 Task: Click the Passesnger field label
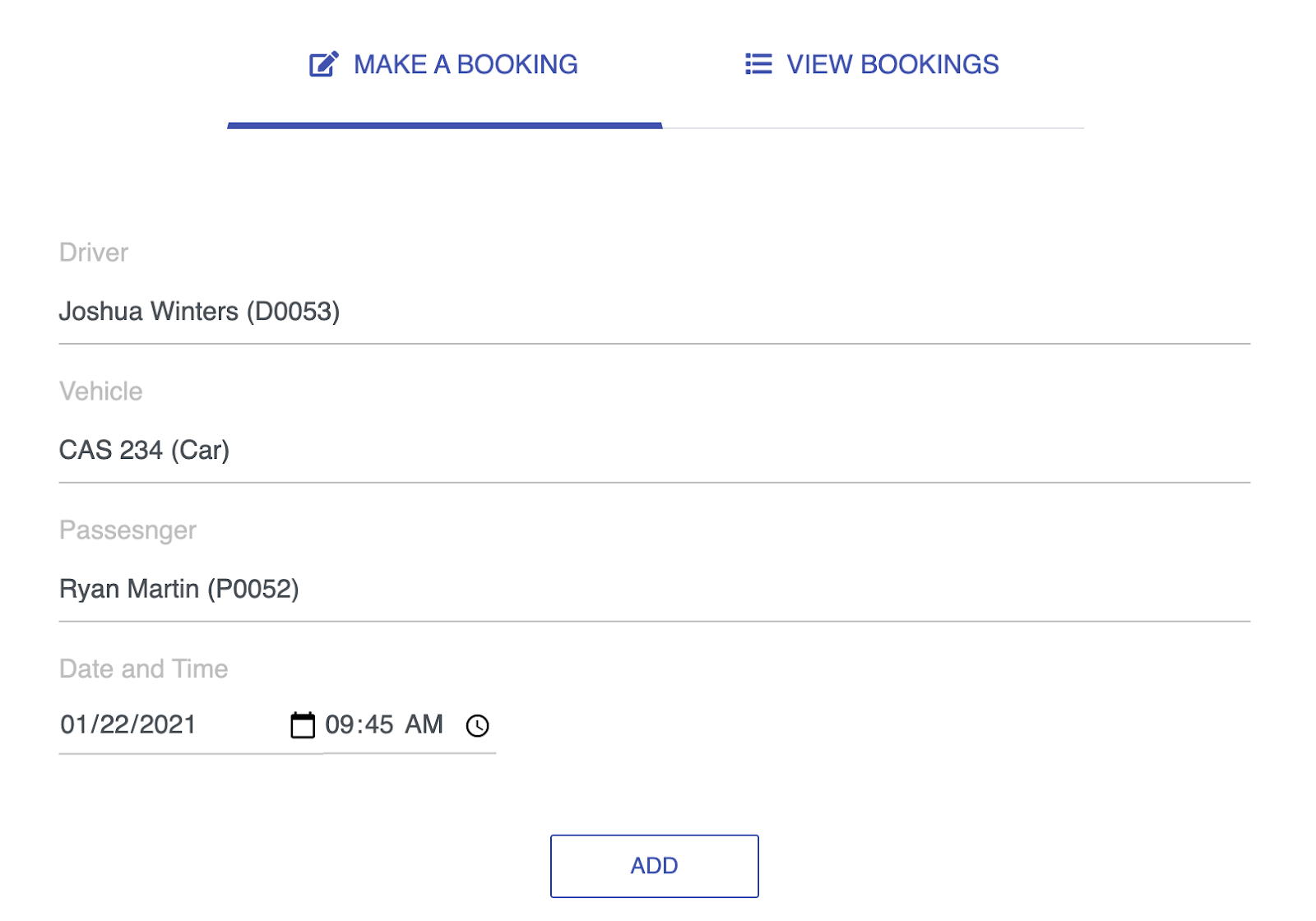pyautogui.click(x=127, y=530)
